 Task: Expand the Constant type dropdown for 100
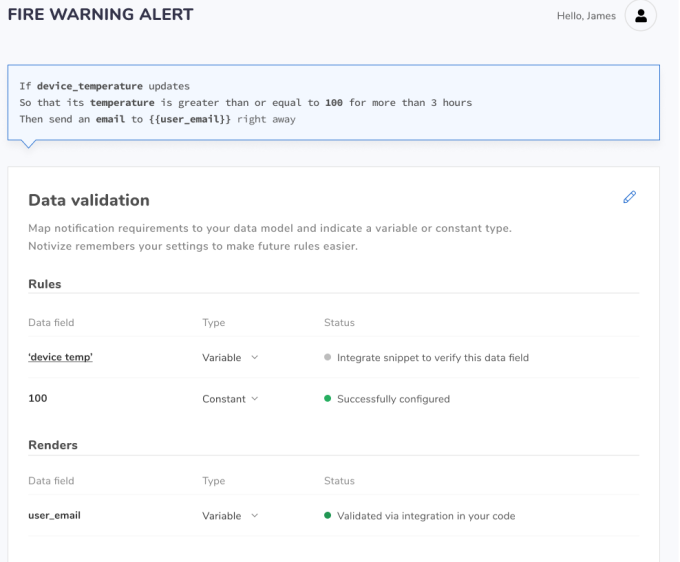tap(230, 399)
